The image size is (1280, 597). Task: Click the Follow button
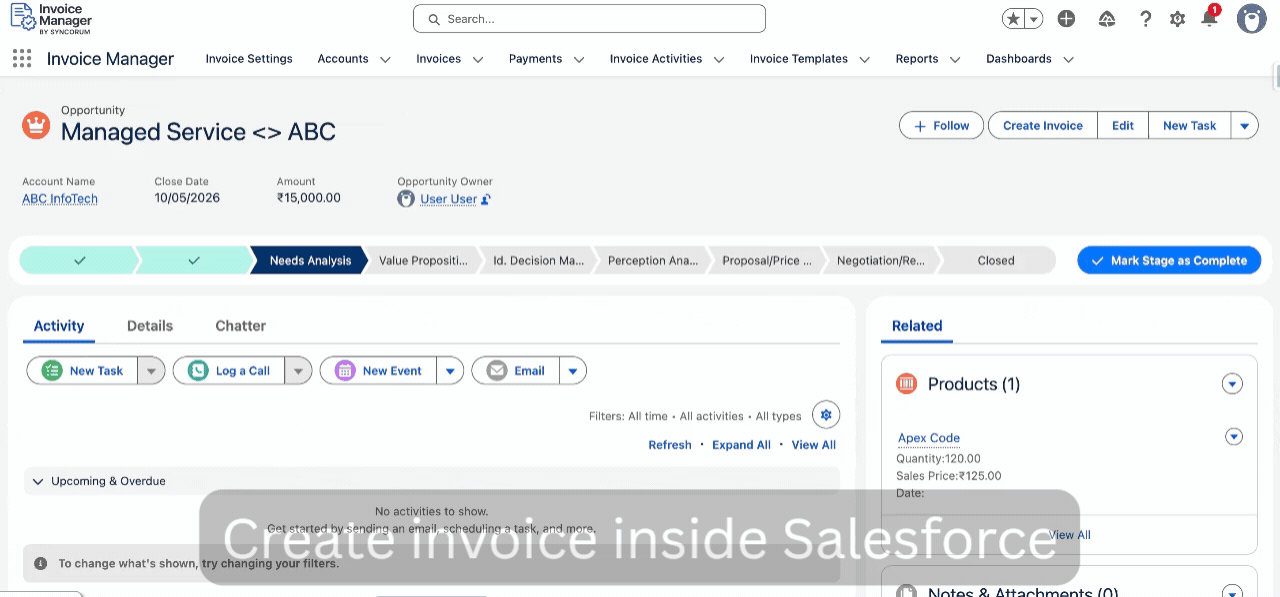click(x=941, y=126)
